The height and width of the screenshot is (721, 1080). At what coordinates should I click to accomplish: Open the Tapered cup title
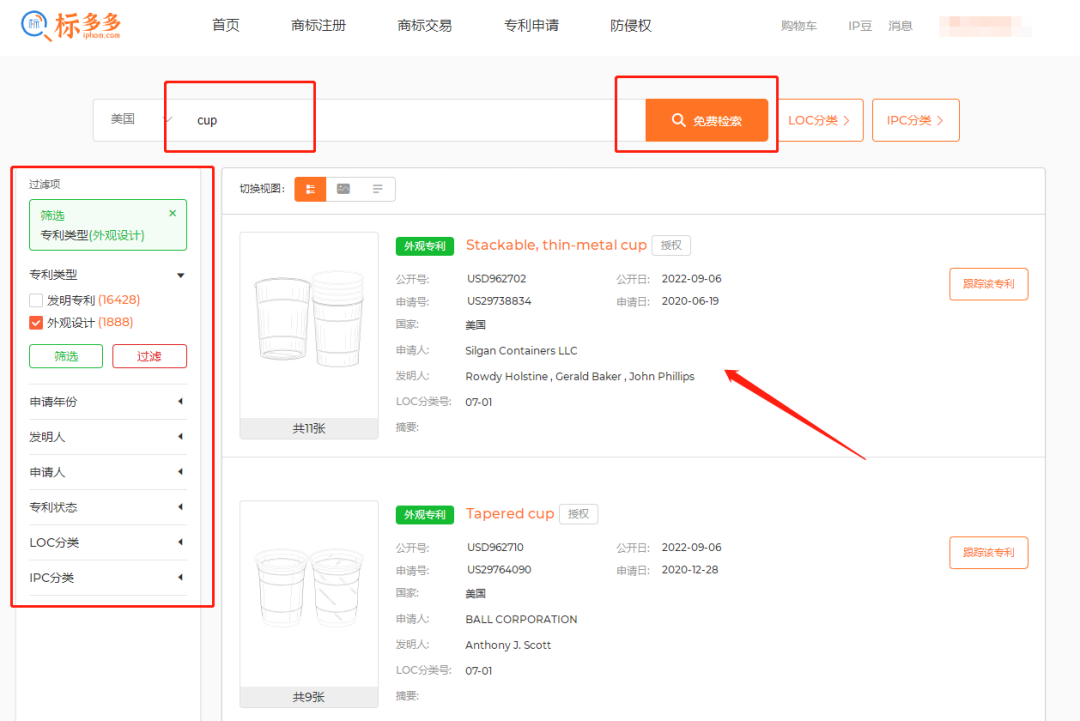click(x=510, y=514)
